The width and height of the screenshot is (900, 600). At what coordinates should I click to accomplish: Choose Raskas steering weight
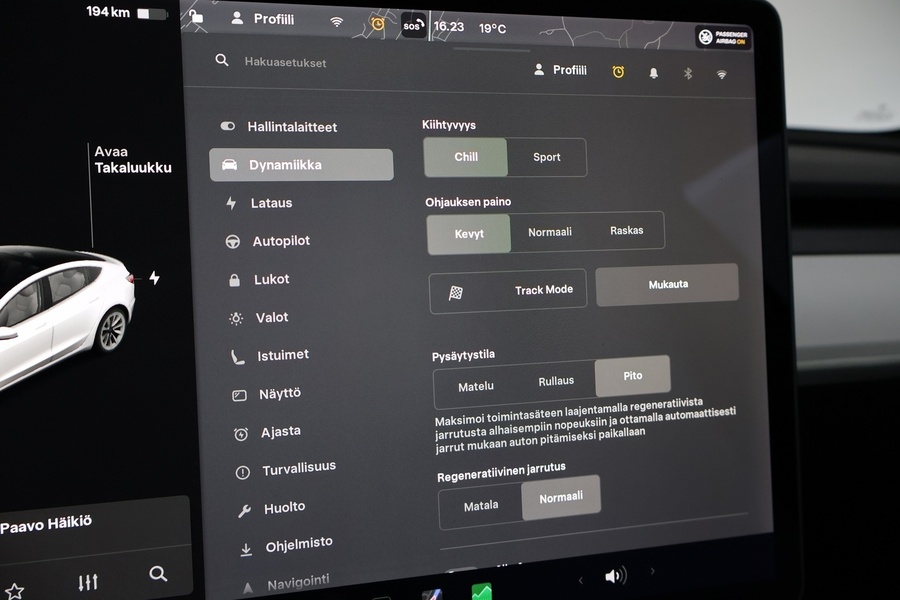[629, 230]
